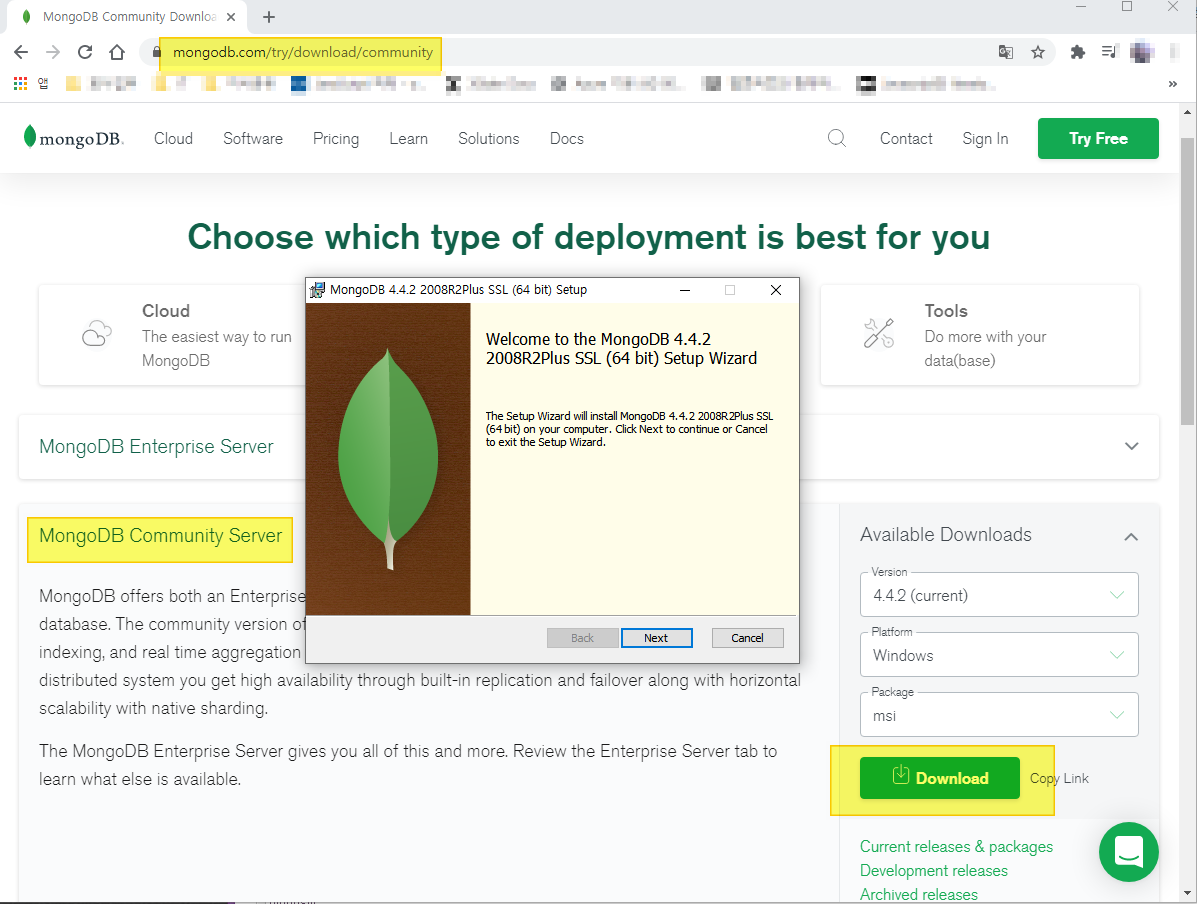Click the green Download button

coord(939,778)
